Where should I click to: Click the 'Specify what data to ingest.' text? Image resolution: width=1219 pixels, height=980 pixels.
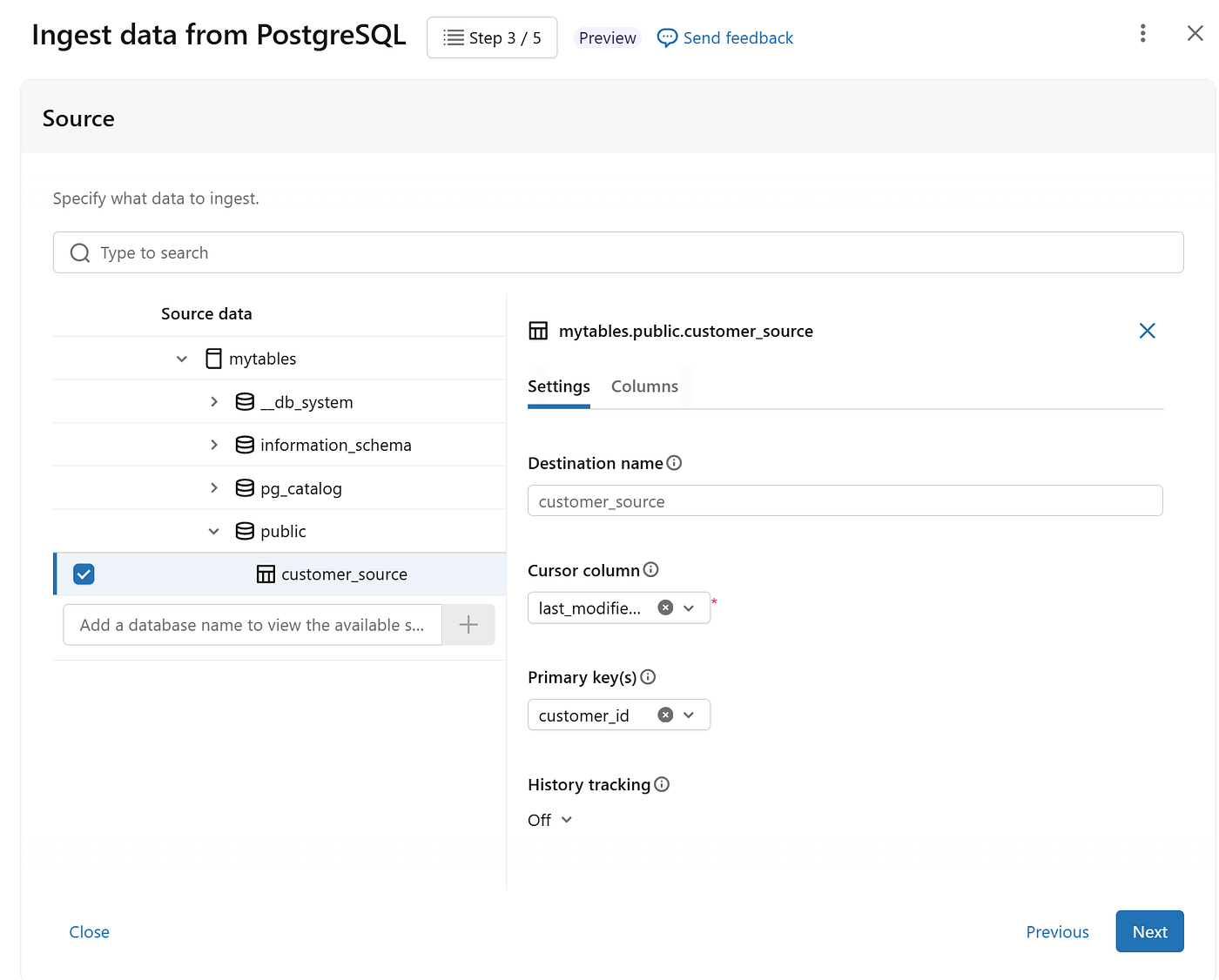[156, 198]
